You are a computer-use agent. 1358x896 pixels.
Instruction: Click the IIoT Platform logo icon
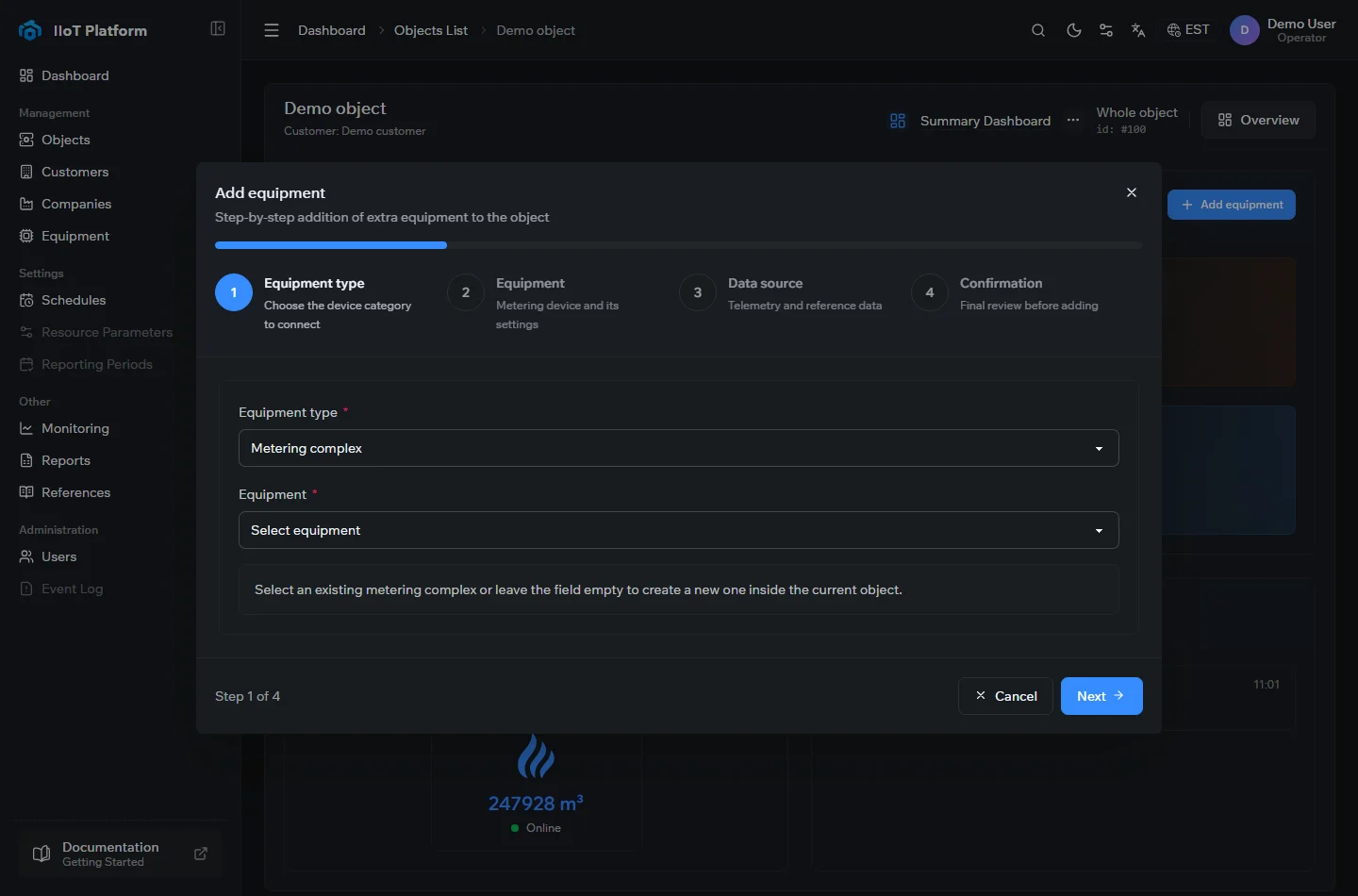point(30,30)
